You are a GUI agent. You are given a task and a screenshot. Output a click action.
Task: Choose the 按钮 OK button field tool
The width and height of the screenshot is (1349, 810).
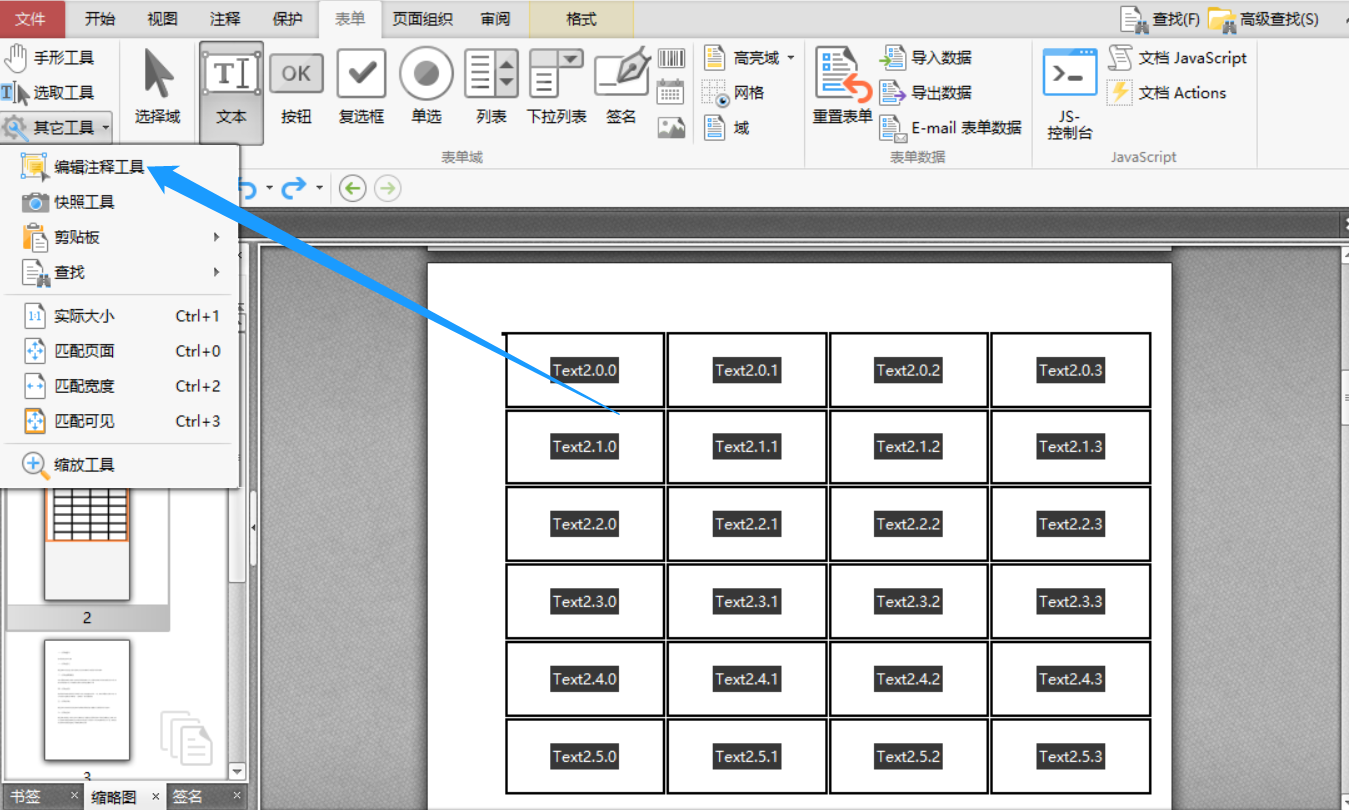(x=296, y=88)
